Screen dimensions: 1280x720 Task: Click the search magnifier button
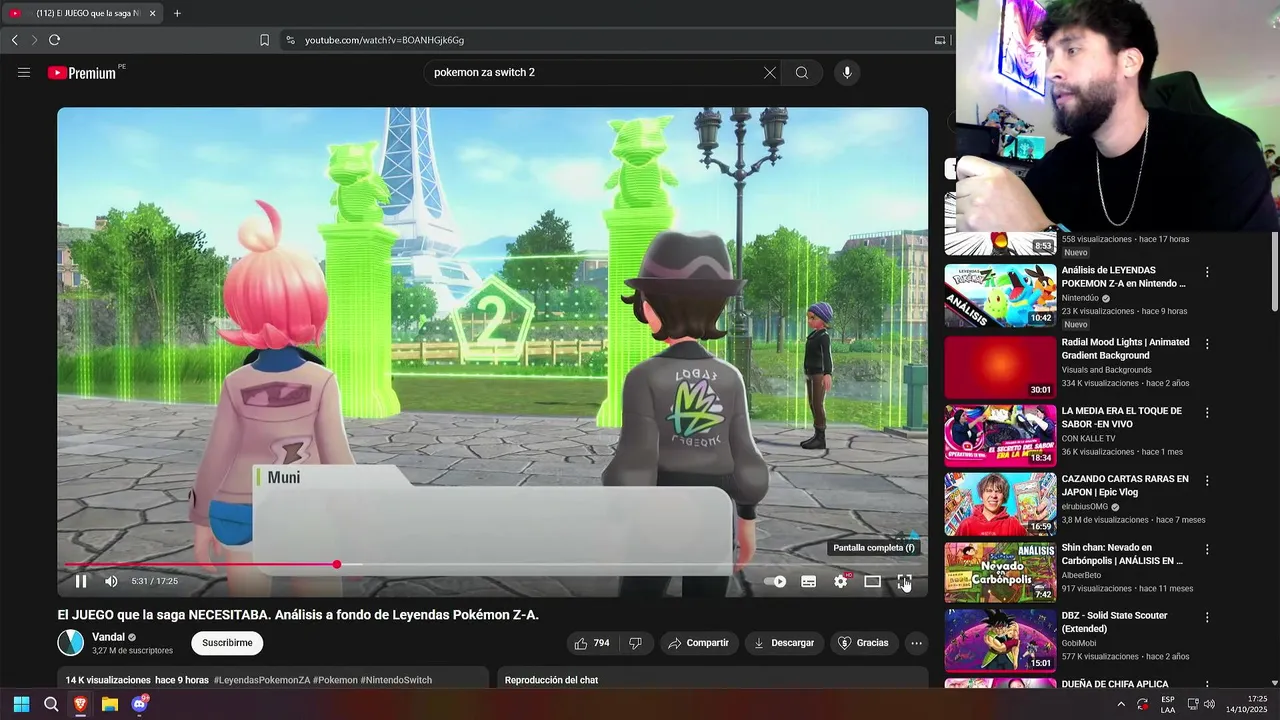coord(802,72)
